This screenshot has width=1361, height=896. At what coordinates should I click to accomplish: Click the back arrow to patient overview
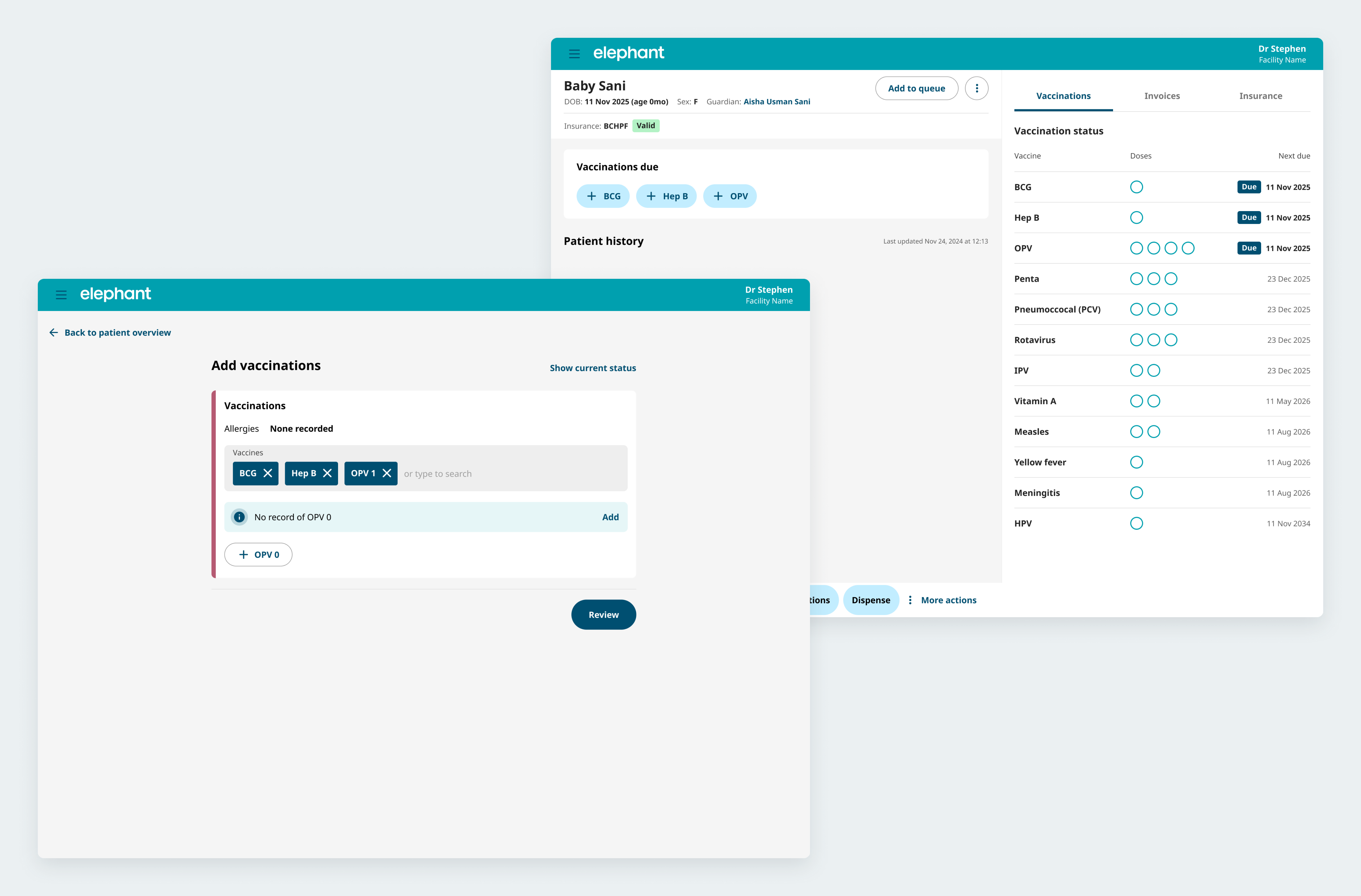pos(54,332)
